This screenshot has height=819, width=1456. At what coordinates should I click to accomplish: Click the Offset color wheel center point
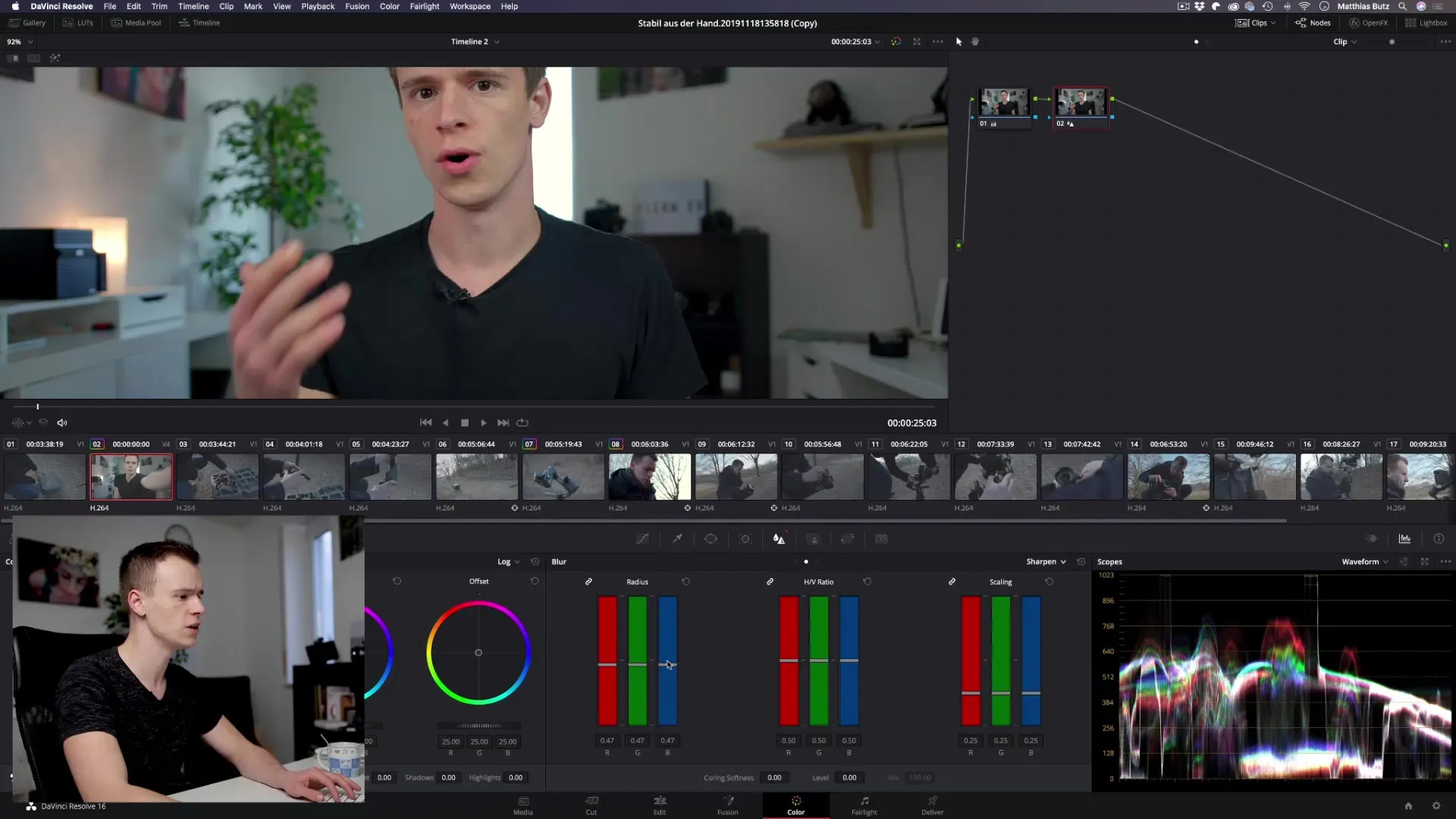pyautogui.click(x=479, y=653)
